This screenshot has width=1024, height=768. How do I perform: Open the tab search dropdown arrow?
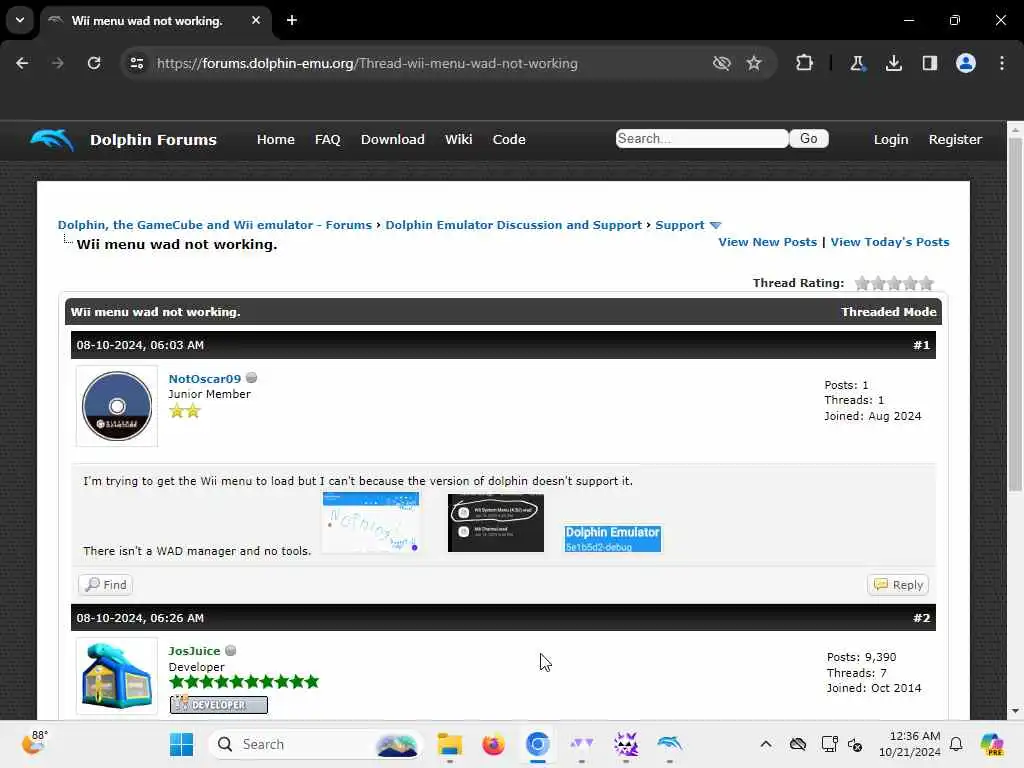pyautogui.click(x=20, y=20)
